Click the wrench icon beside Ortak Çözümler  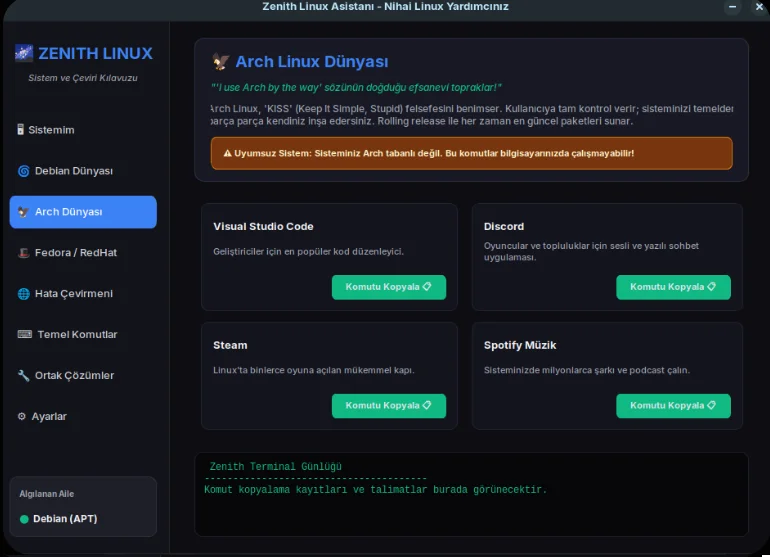pos(24,375)
